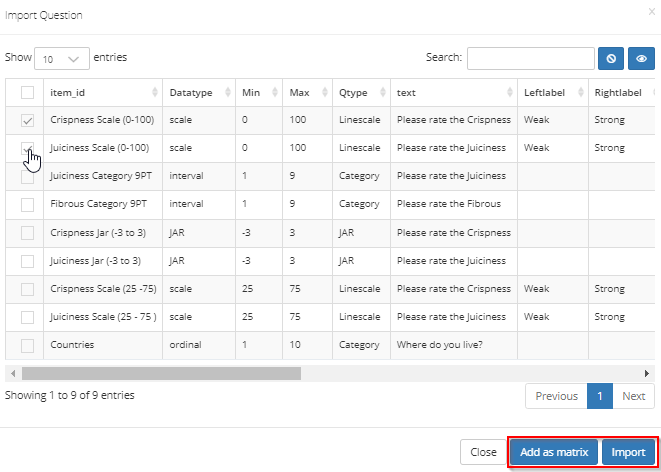Tick the Countries row checkbox
661x472 pixels.
point(28,344)
